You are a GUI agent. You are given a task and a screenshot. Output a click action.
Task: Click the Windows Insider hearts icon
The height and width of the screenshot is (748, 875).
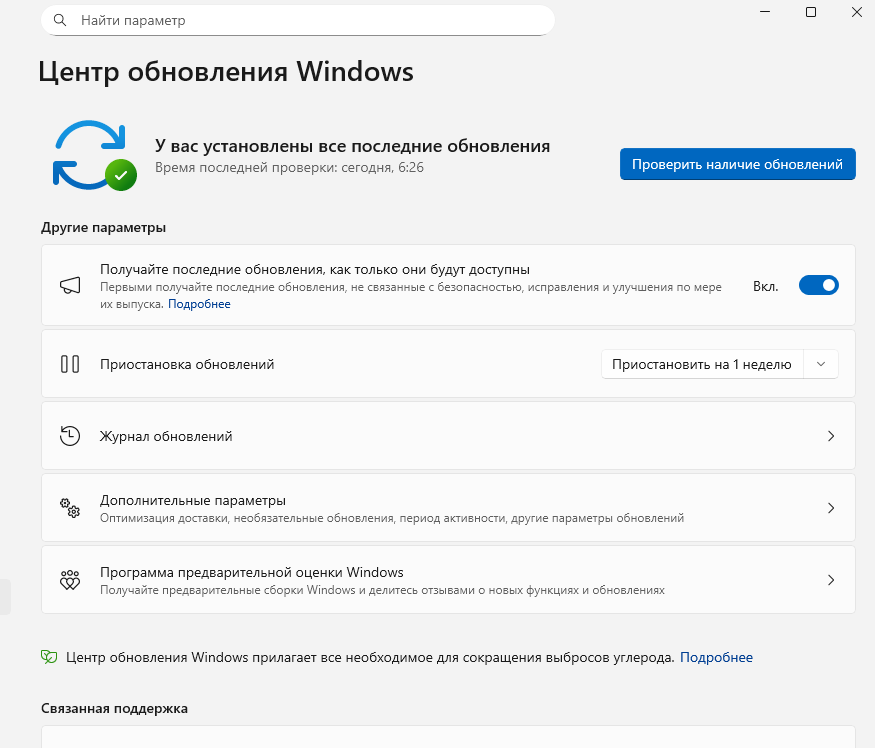coord(70,580)
